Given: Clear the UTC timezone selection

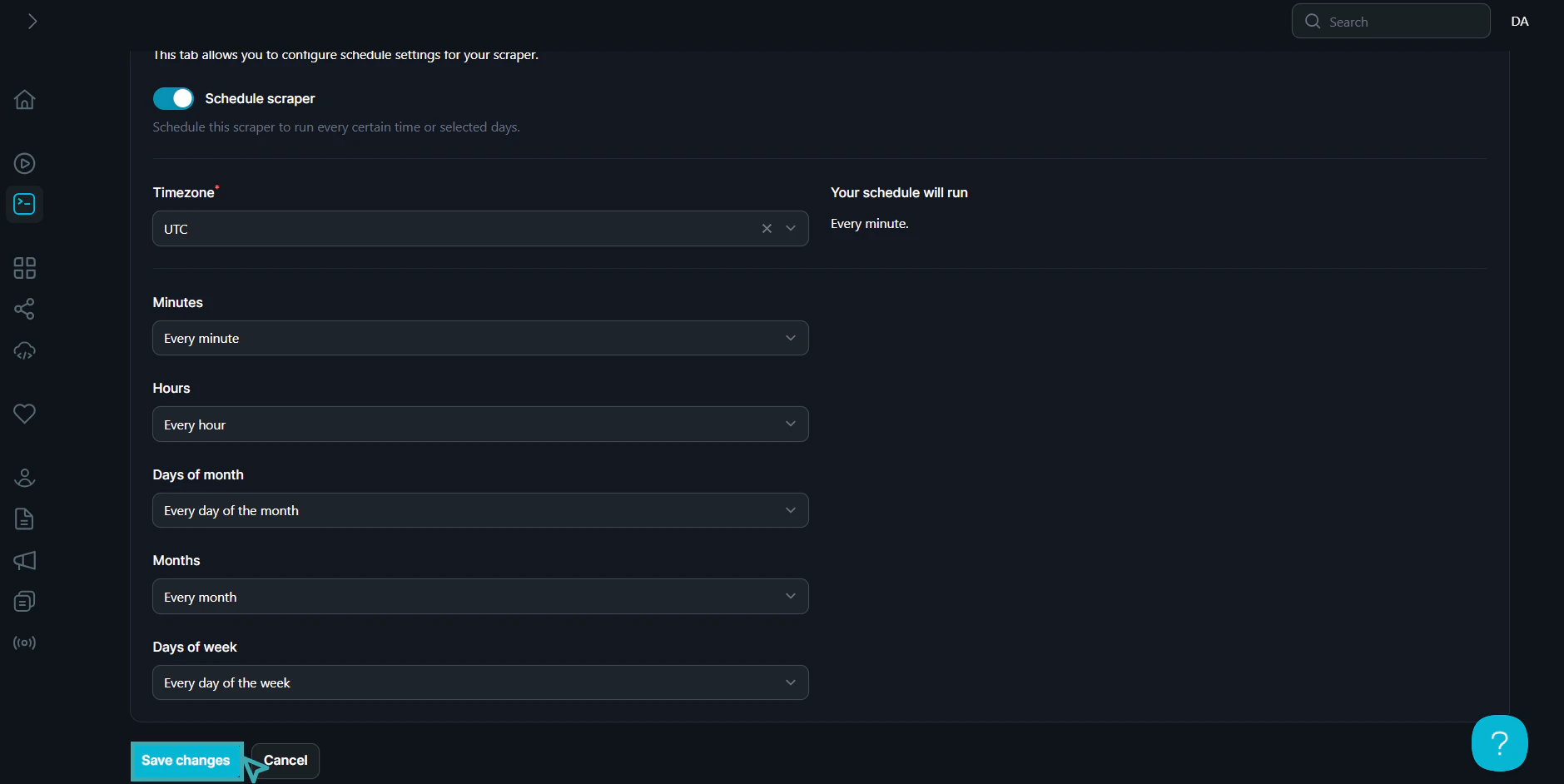Looking at the screenshot, I should click(767, 229).
